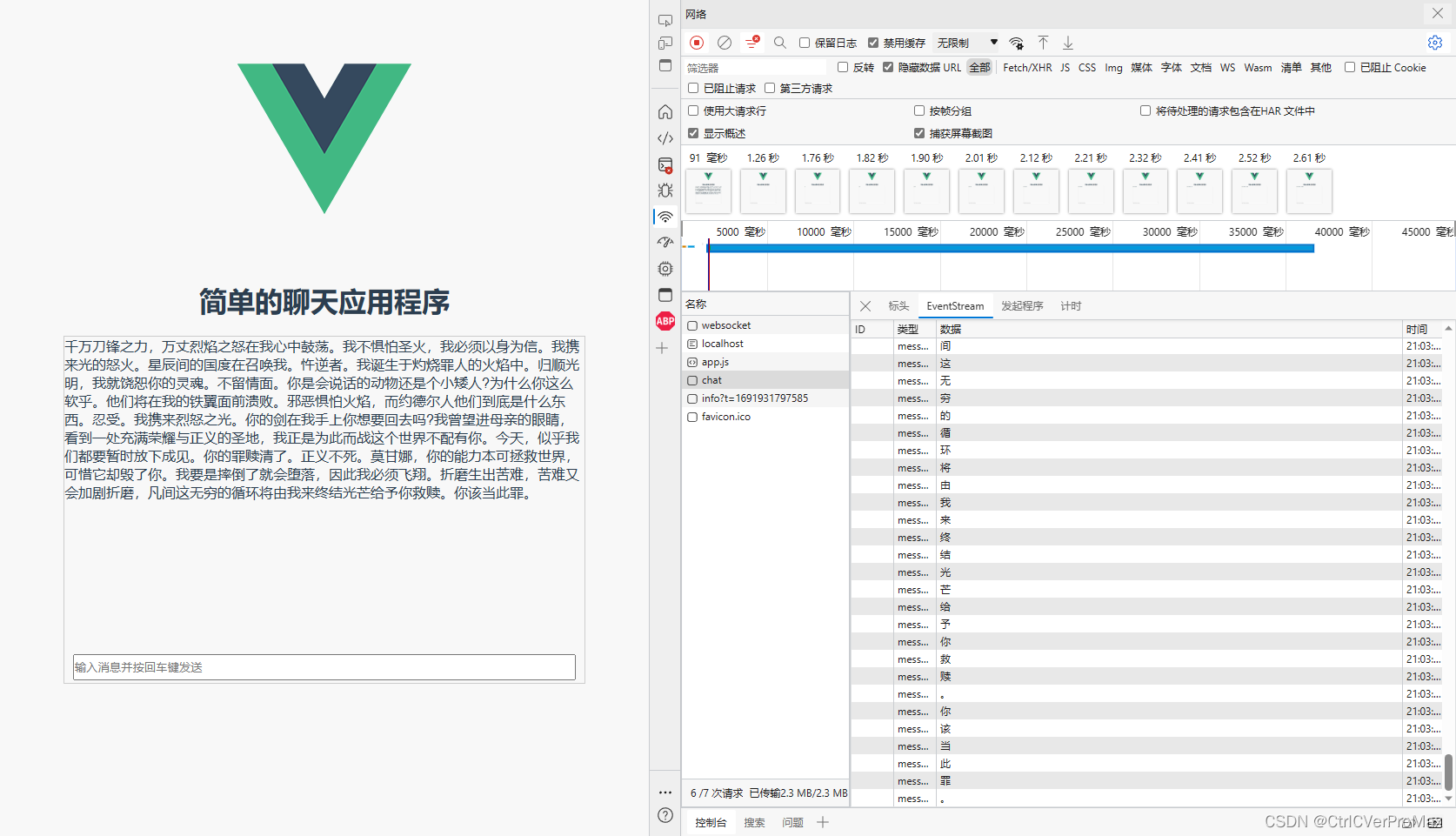
Task: Select the localhost request row
Action: click(765, 344)
